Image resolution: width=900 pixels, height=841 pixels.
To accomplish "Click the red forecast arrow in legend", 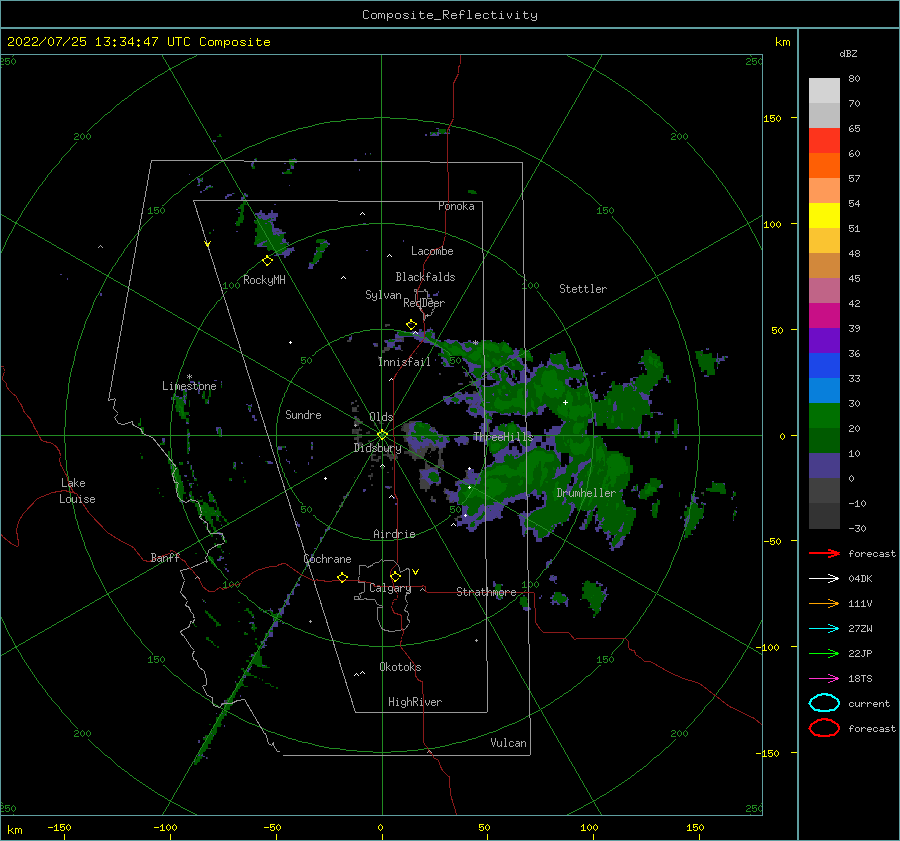I will point(824,553).
